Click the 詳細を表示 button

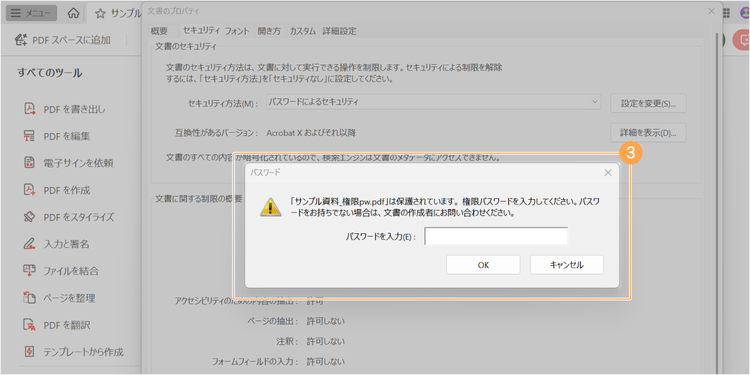pyautogui.click(x=648, y=132)
